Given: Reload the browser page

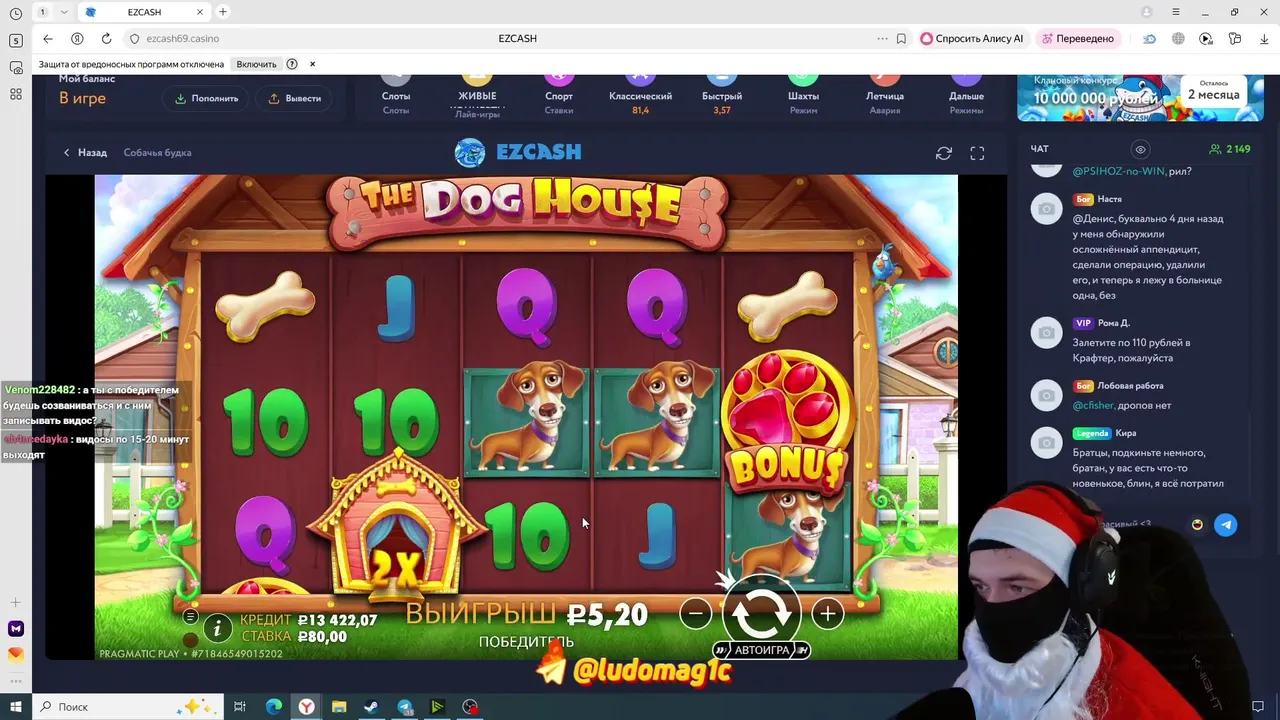Looking at the screenshot, I should [106, 38].
